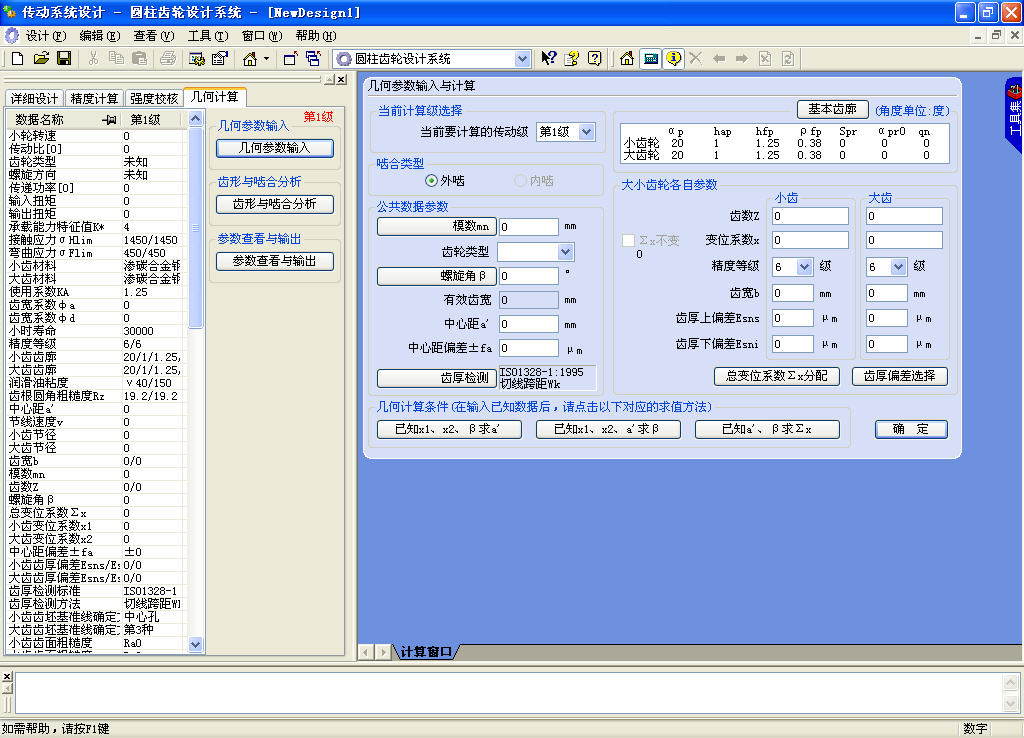The height and width of the screenshot is (738, 1024).
Task: Click the Copy toolbar icon
Action: pyautogui.click(x=116, y=59)
